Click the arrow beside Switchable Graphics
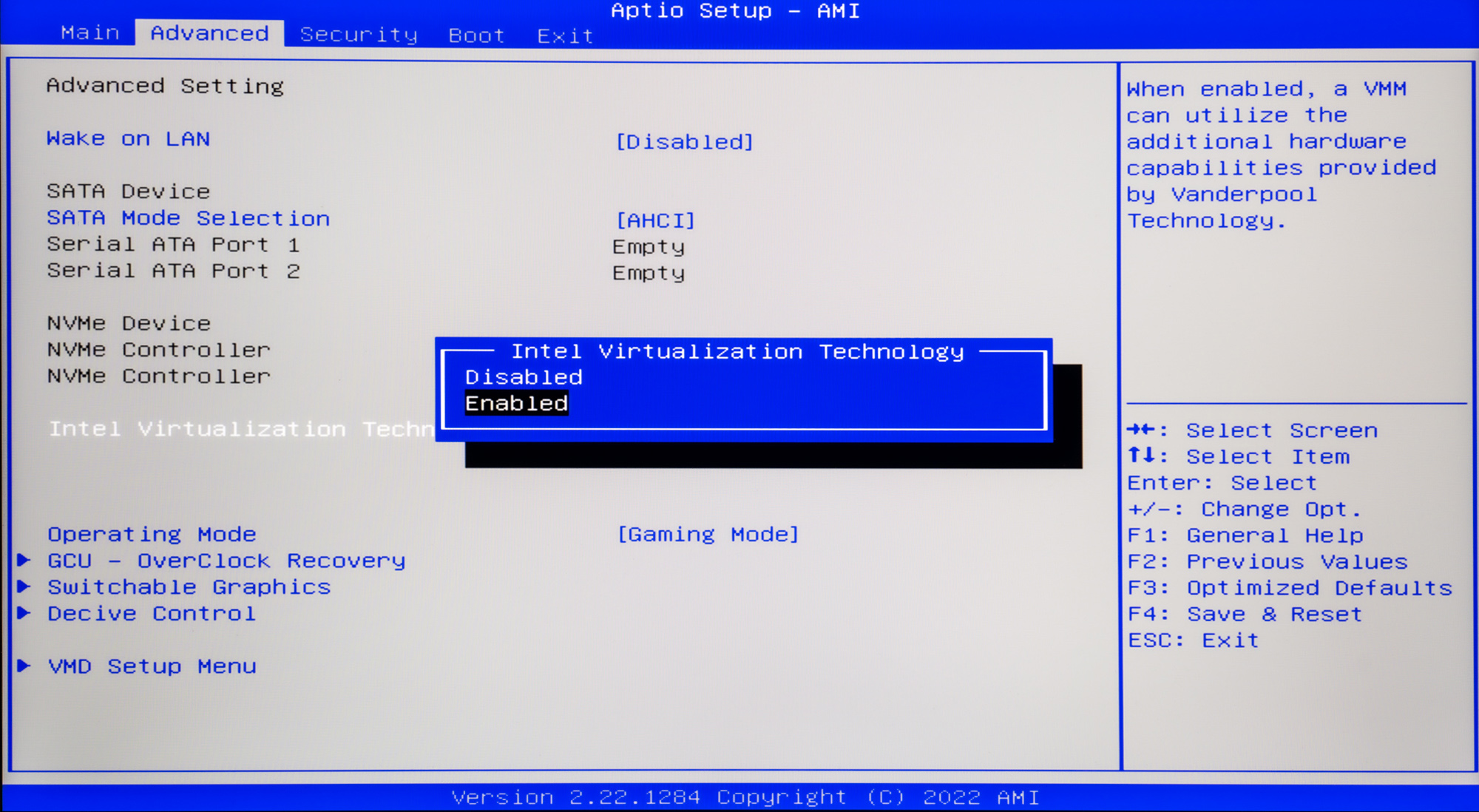 click(24, 587)
